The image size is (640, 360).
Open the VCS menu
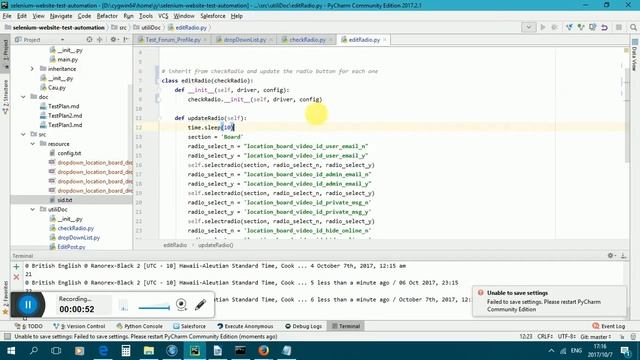coord(163,16)
